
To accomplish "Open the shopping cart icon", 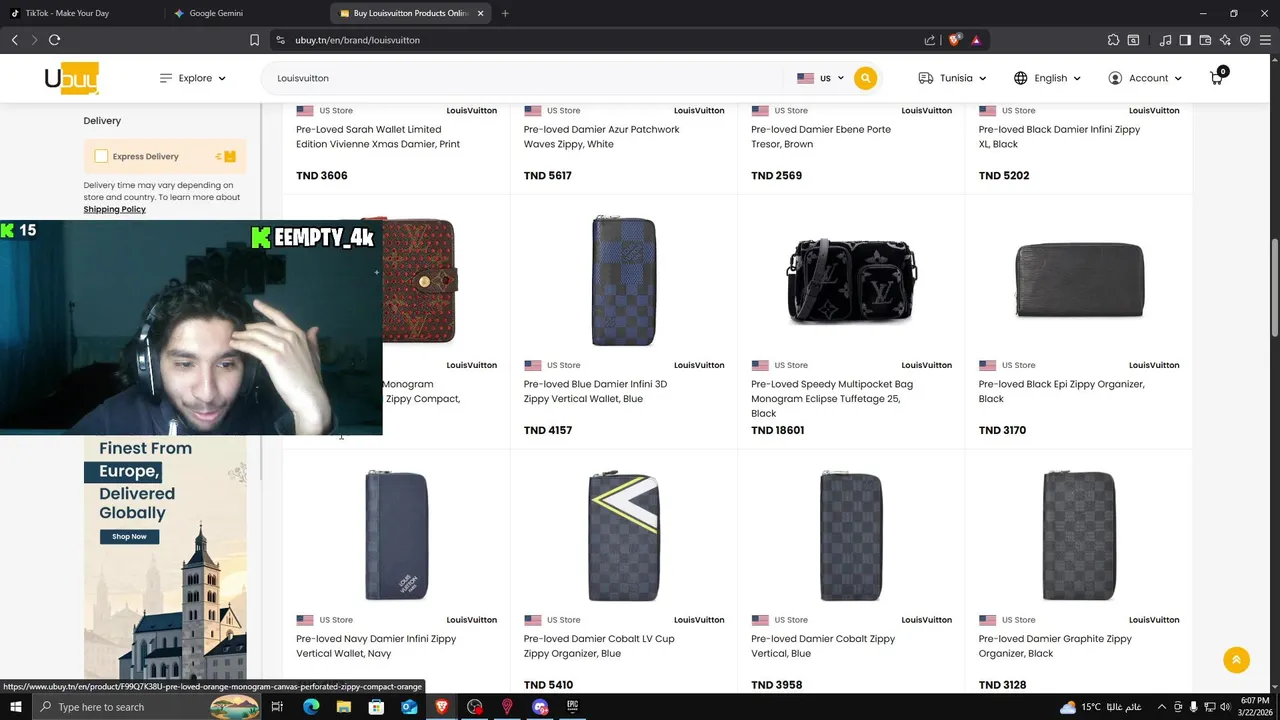I will tap(1217, 77).
